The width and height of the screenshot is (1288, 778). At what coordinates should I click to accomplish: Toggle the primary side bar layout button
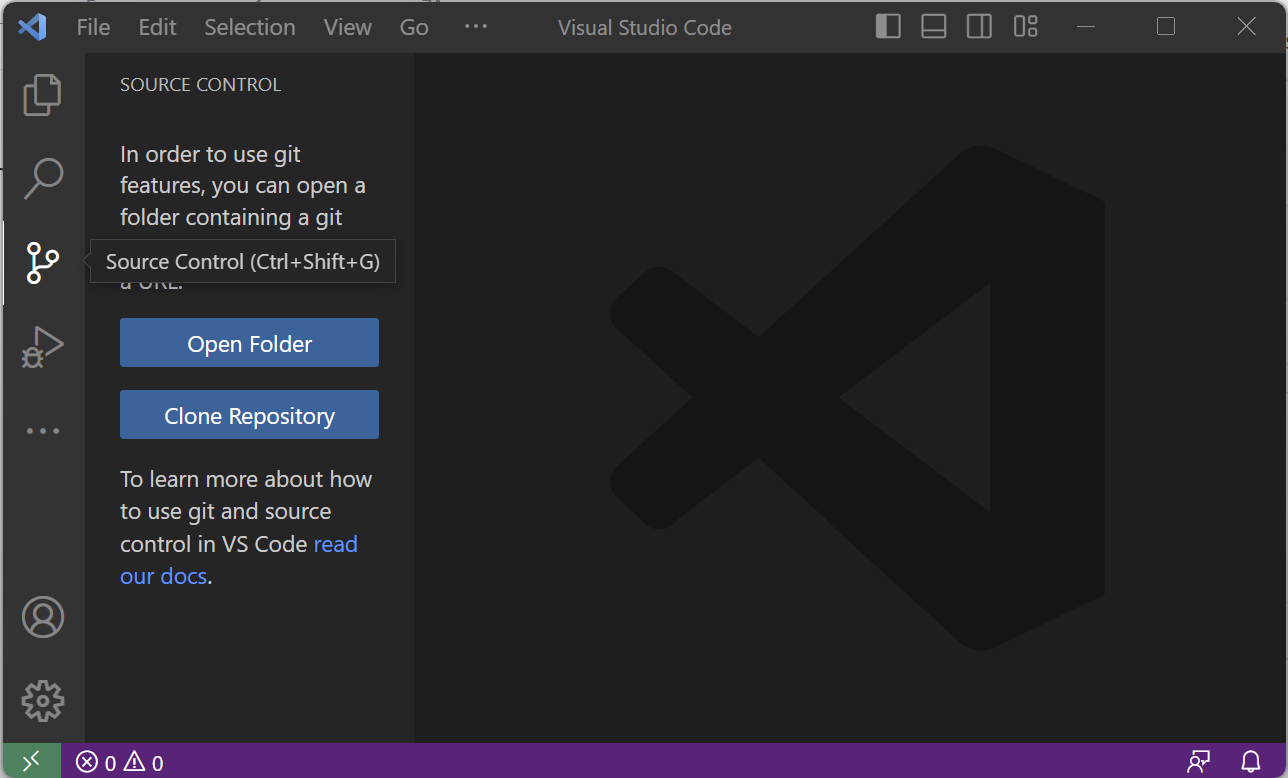tap(888, 27)
